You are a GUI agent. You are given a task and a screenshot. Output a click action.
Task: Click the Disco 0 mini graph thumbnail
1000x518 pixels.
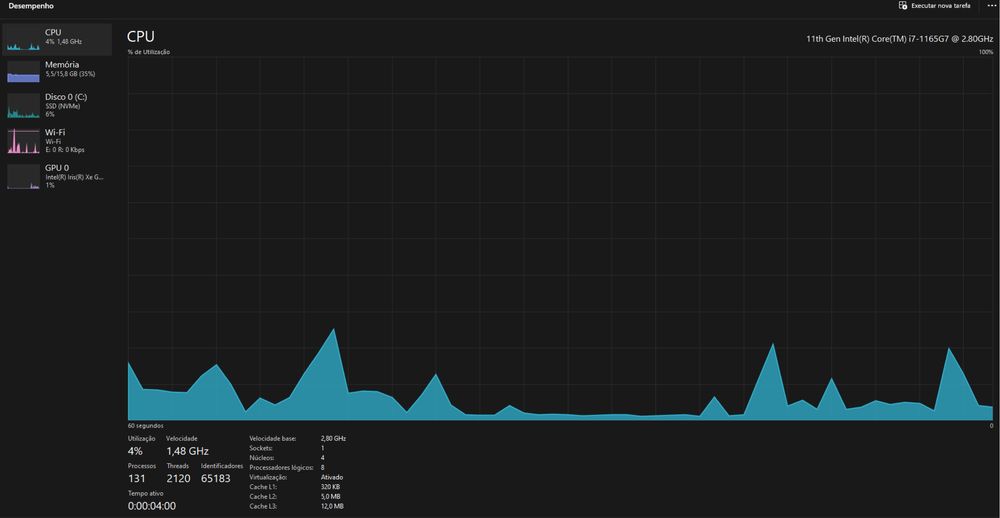click(x=24, y=106)
